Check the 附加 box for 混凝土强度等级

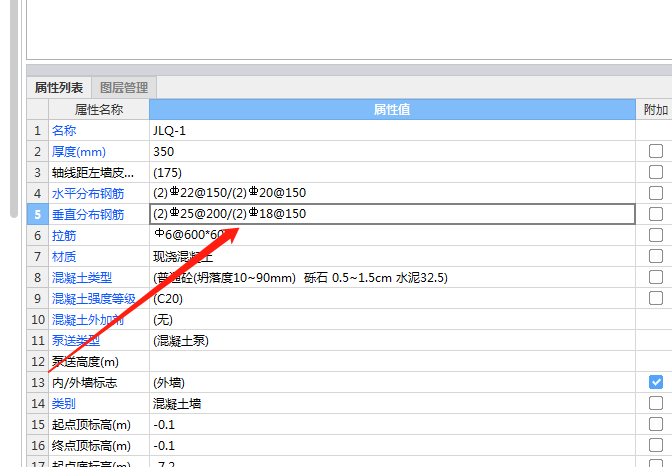656,298
